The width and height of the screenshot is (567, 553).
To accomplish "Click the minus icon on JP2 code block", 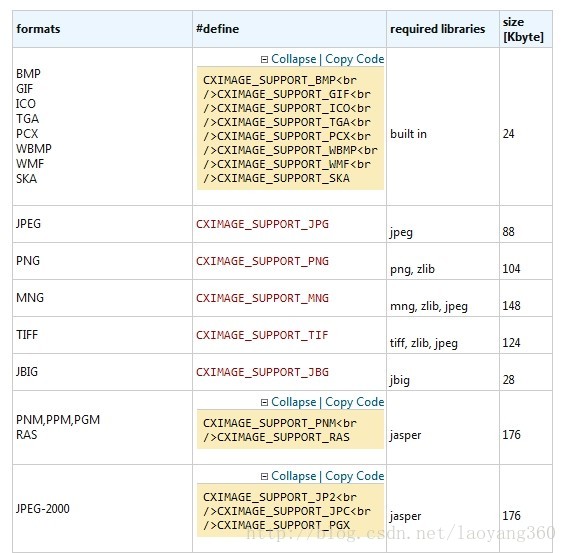I will pos(264,476).
